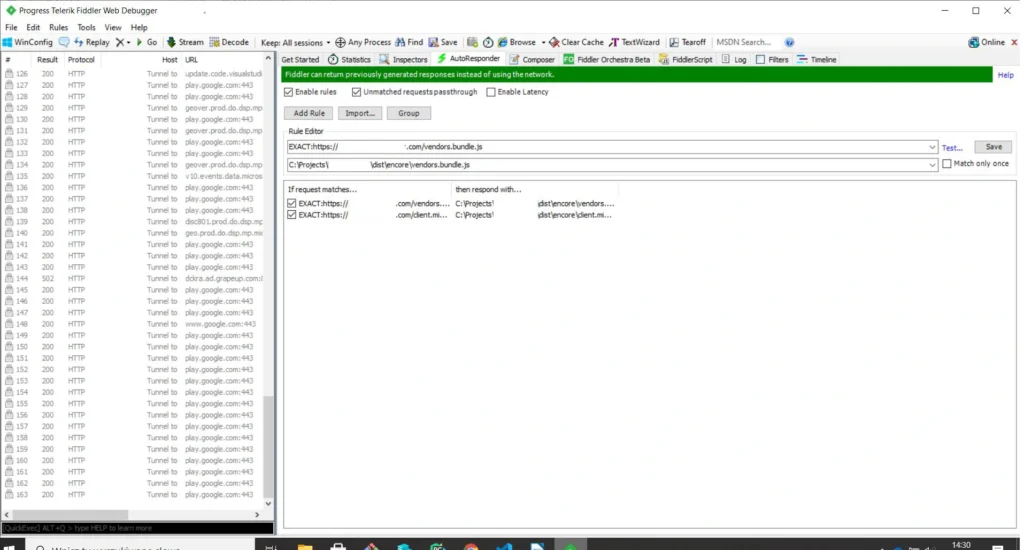Open the File menu
This screenshot has width=1024, height=550.
(x=11, y=27)
